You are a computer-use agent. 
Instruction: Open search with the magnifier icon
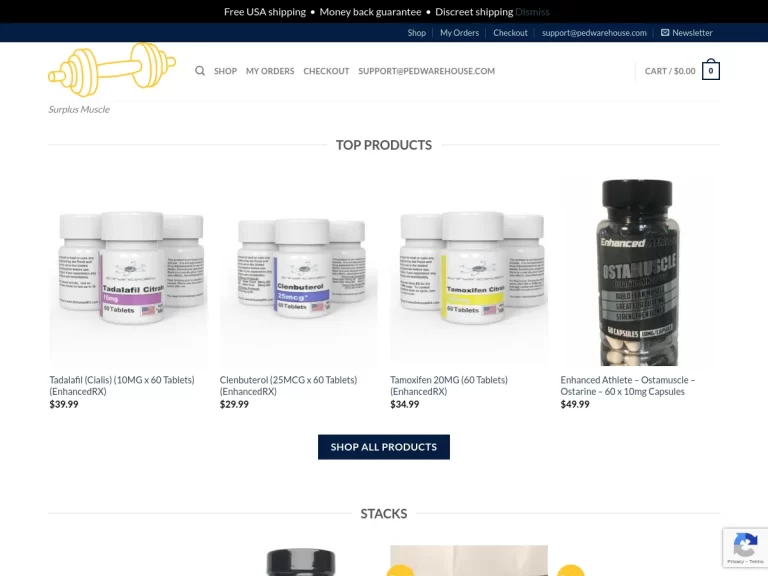click(x=200, y=71)
